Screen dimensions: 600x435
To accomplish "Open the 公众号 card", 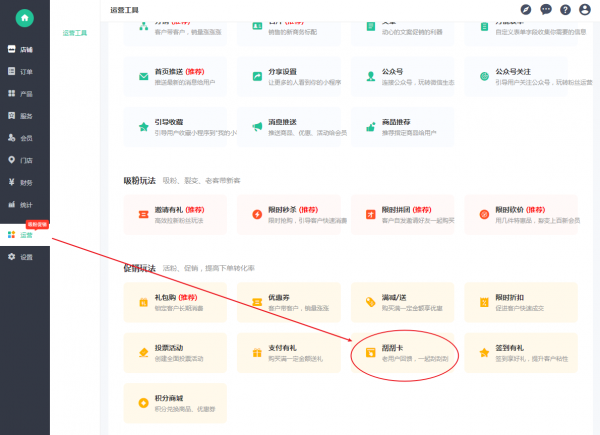I will 403,77.
